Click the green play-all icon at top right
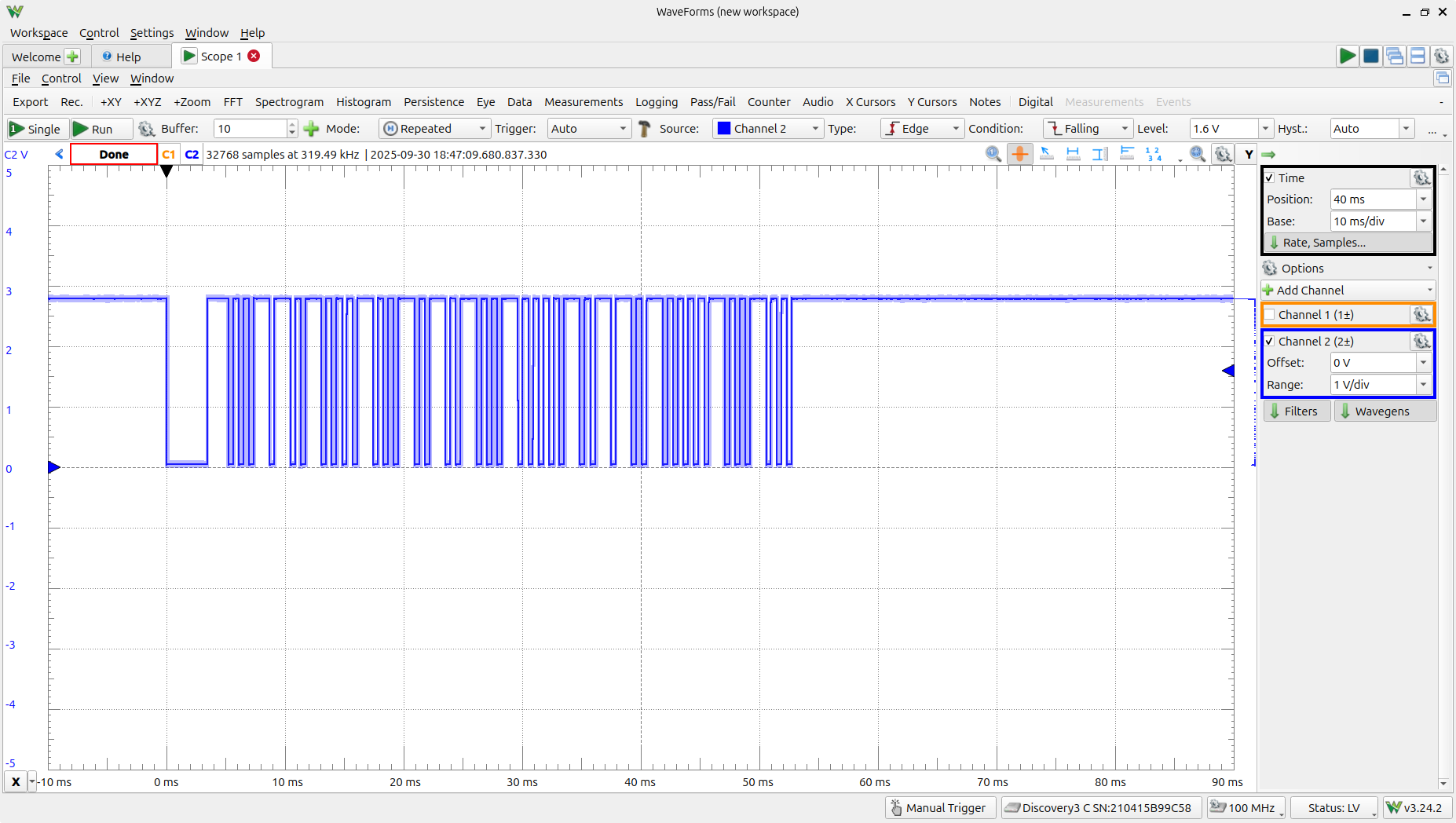The height and width of the screenshot is (823, 1456). [x=1347, y=56]
